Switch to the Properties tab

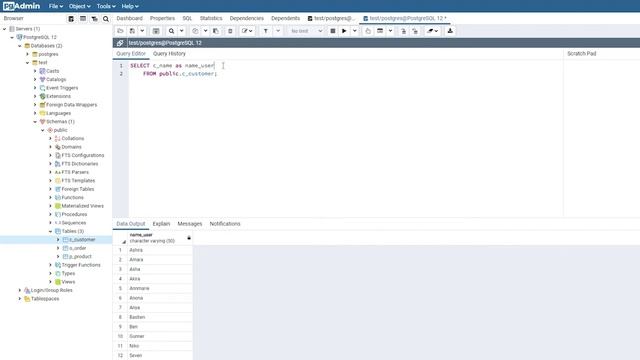[162, 18]
